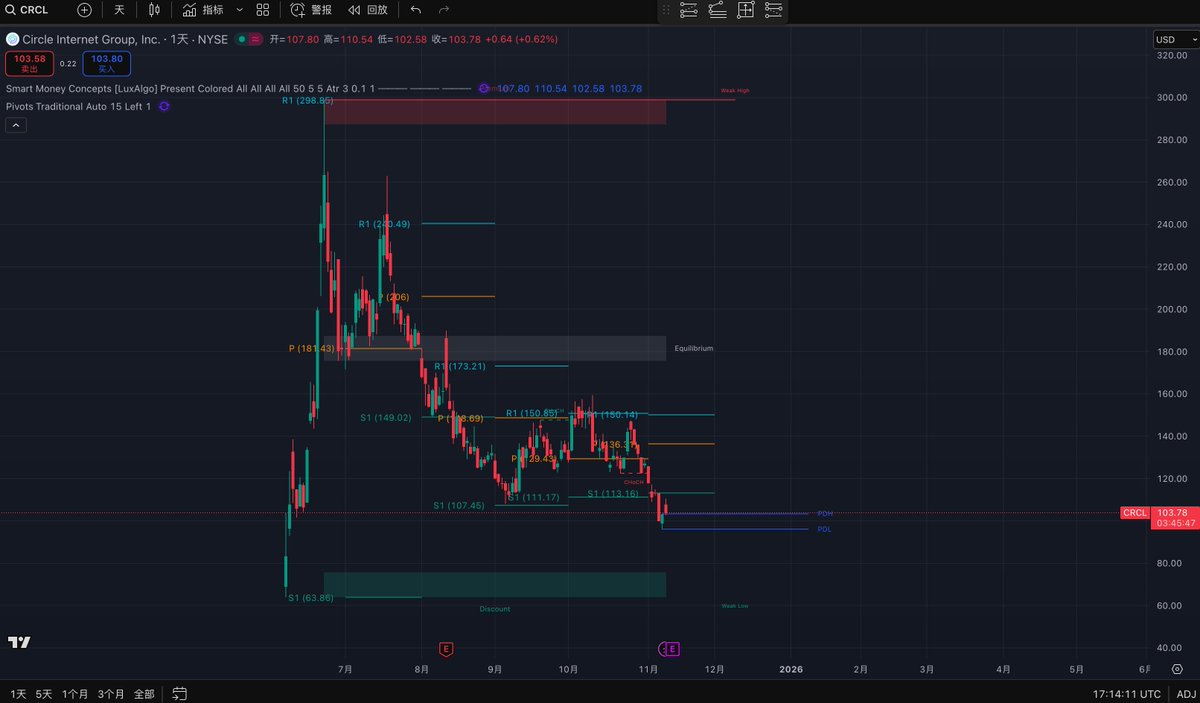1200x703 pixels.
Task: Click the R1 (173.21) pivot label
Action: point(460,366)
